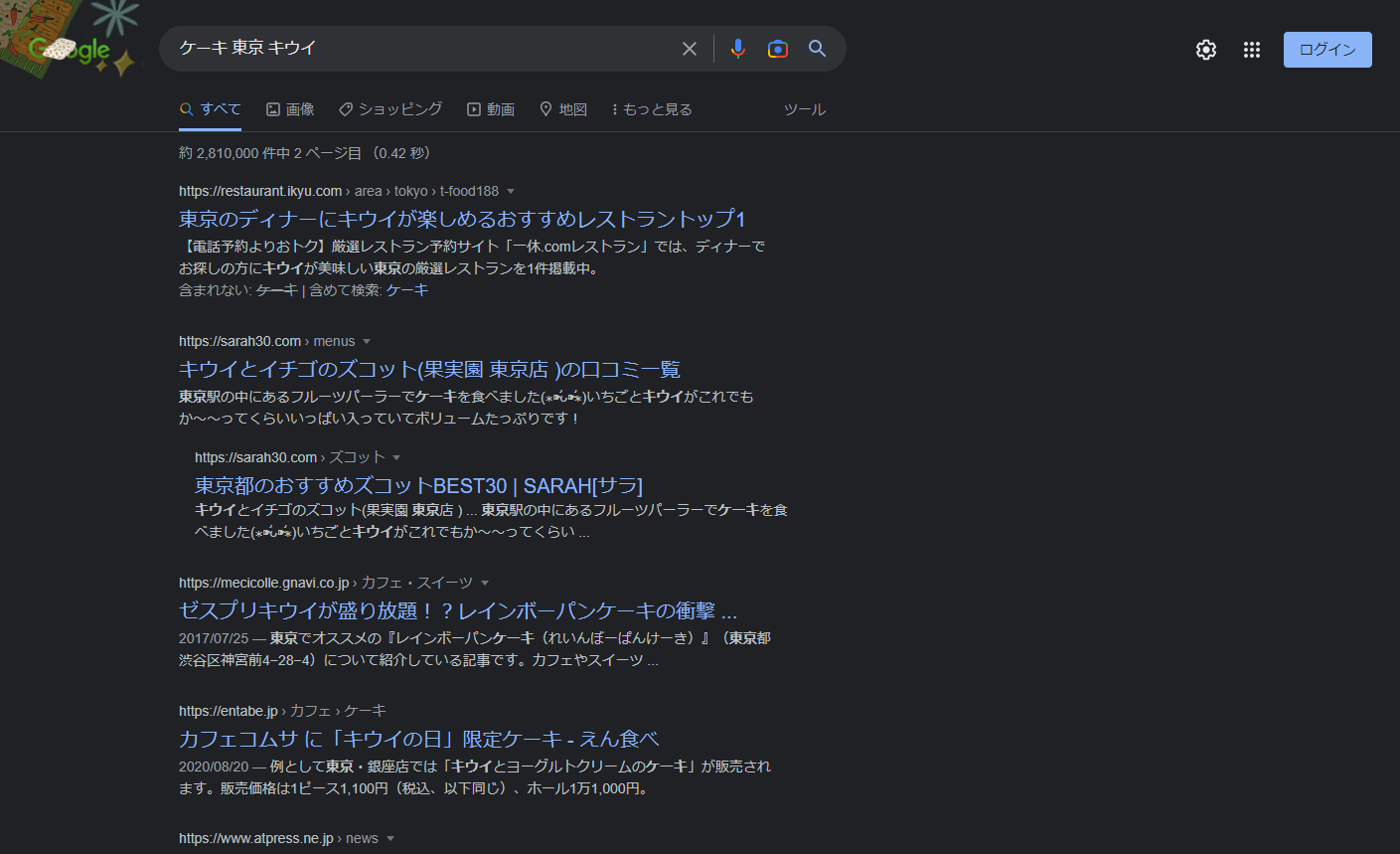
Task: Expand dropdown arrow next to mecicolle.gnavi.co.jp URL
Action: (485, 583)
